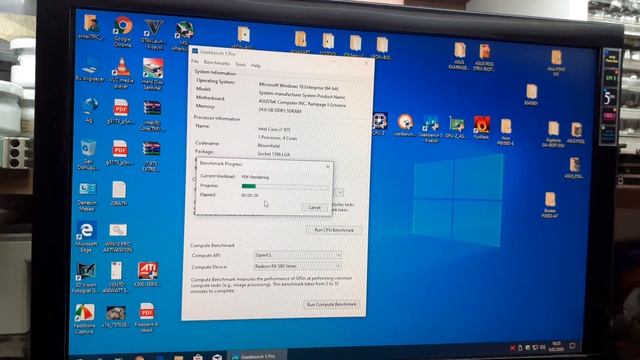640x360 pixels.
Task: Cancel the running benchmark
Action: pos(315,207)
